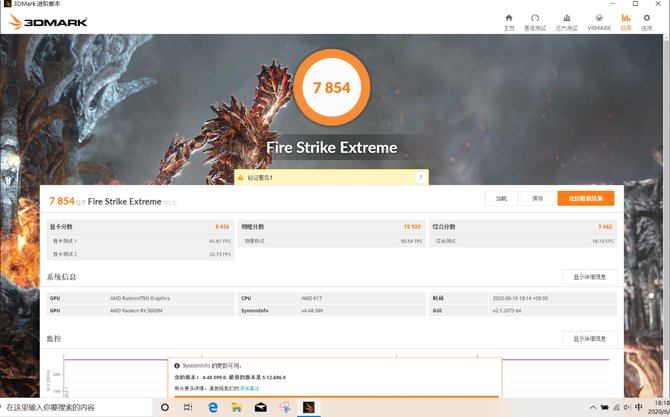Go to the Home page icon

(x=508, y=18)
